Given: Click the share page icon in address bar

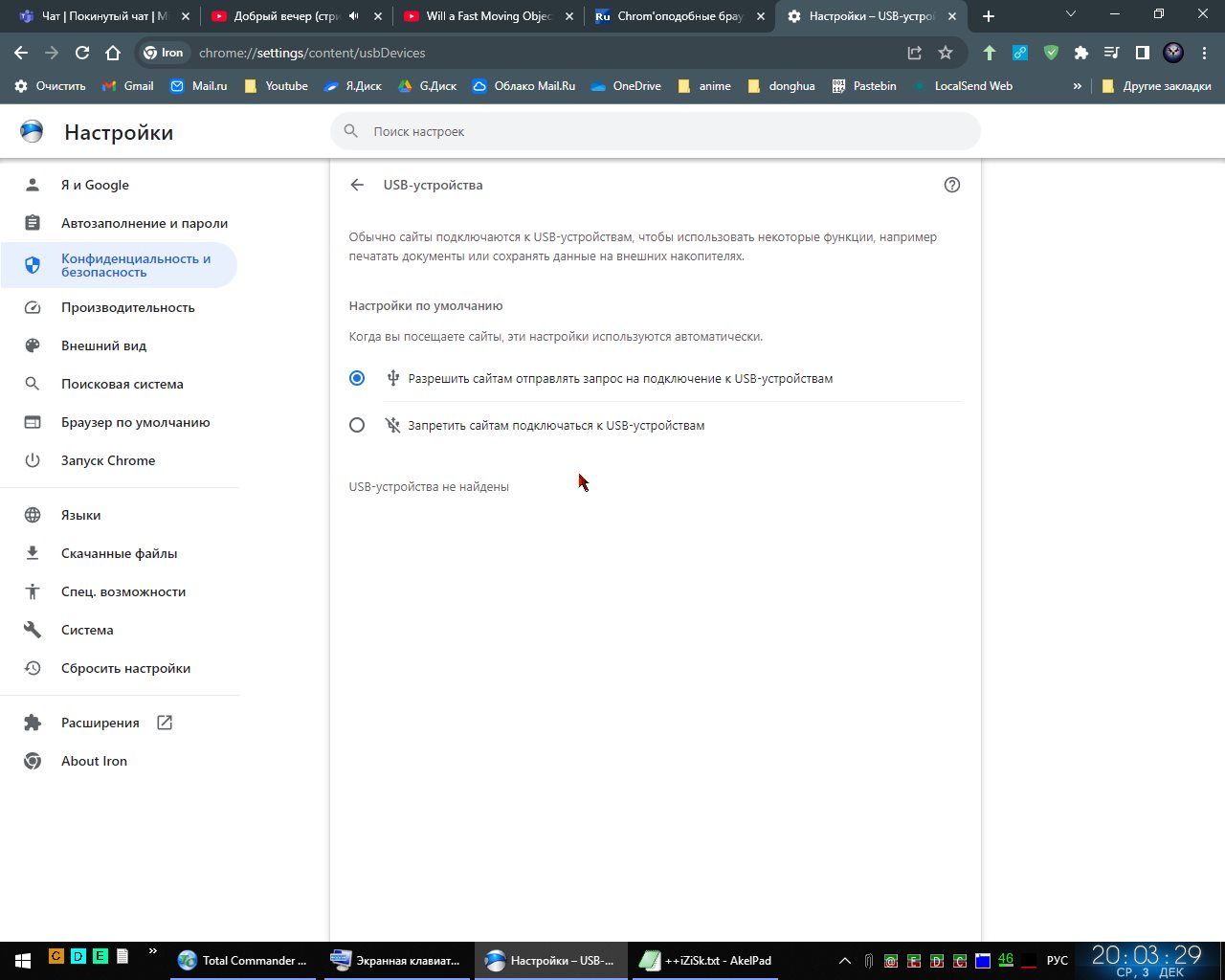Looking at the screenshot, I should (x=915, y=53).
